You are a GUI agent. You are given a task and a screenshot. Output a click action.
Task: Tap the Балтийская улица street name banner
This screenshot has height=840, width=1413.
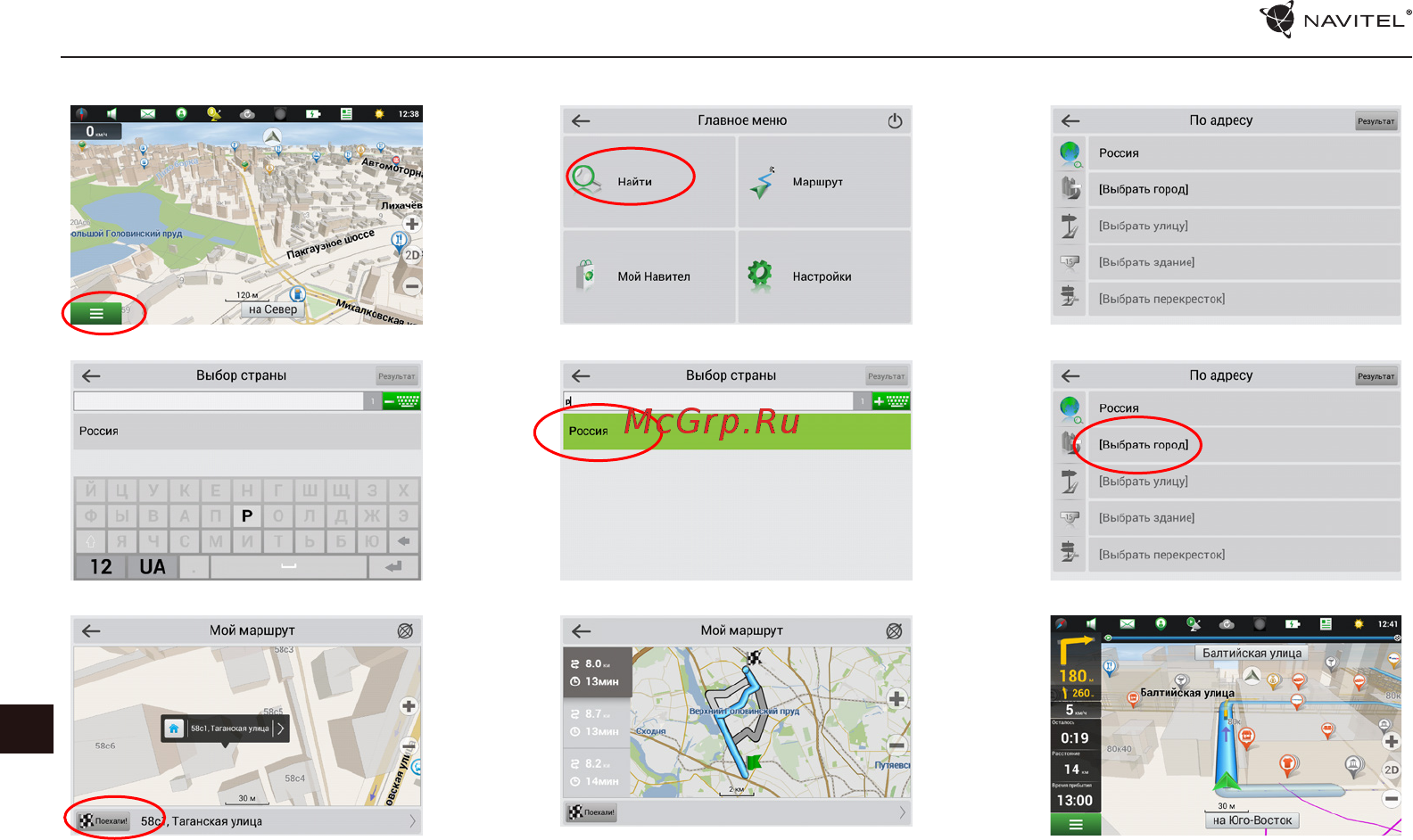click(x=1251, y=653)
